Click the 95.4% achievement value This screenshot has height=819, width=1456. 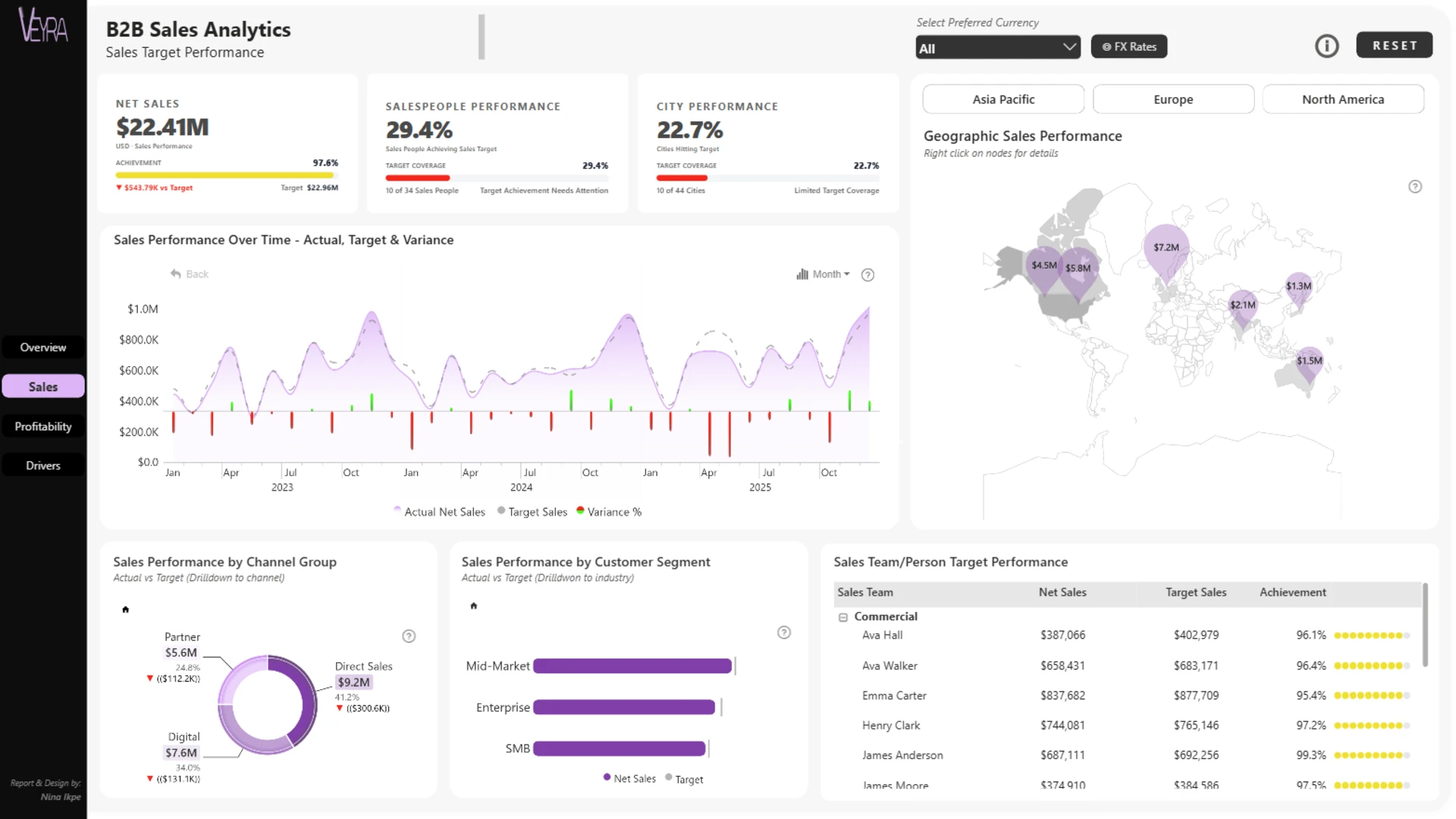click(1311, 695)
